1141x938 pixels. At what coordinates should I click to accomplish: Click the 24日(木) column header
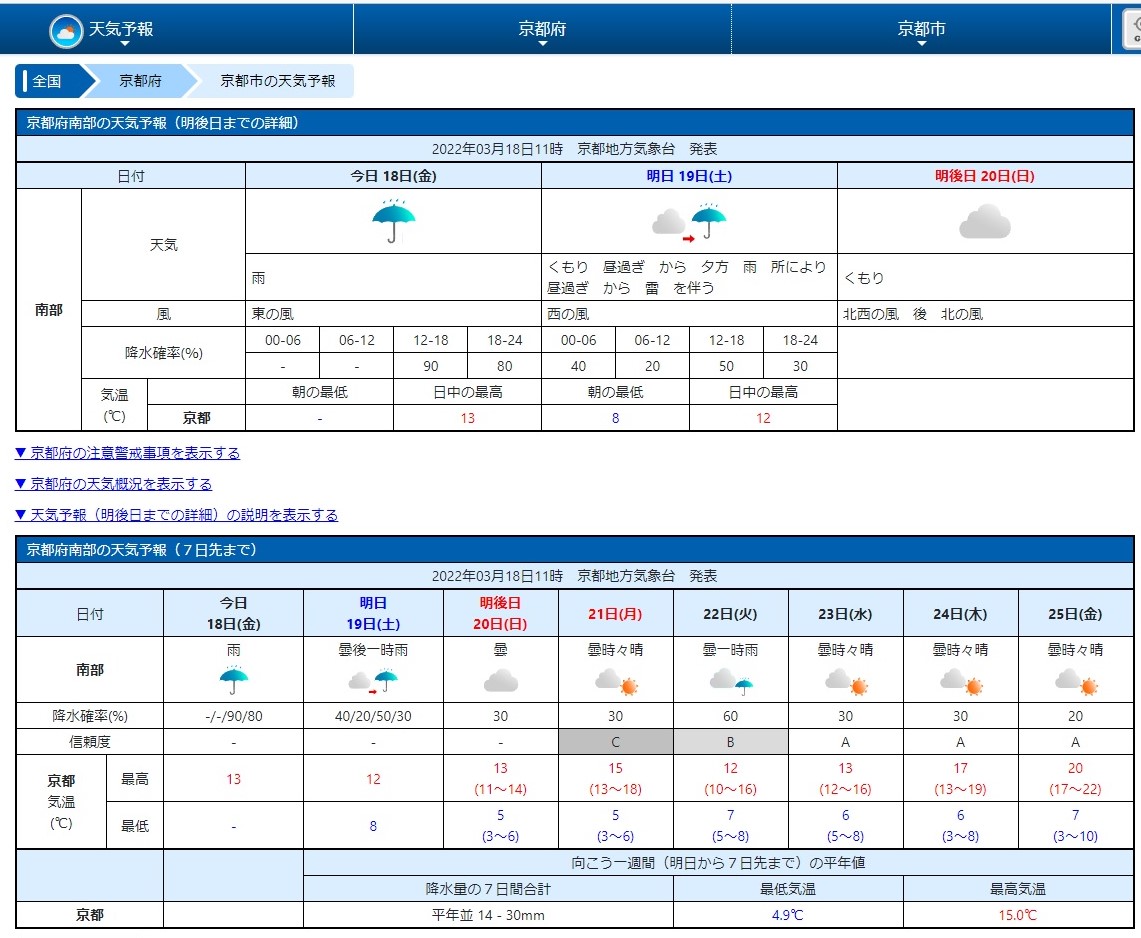pos(961,613)
